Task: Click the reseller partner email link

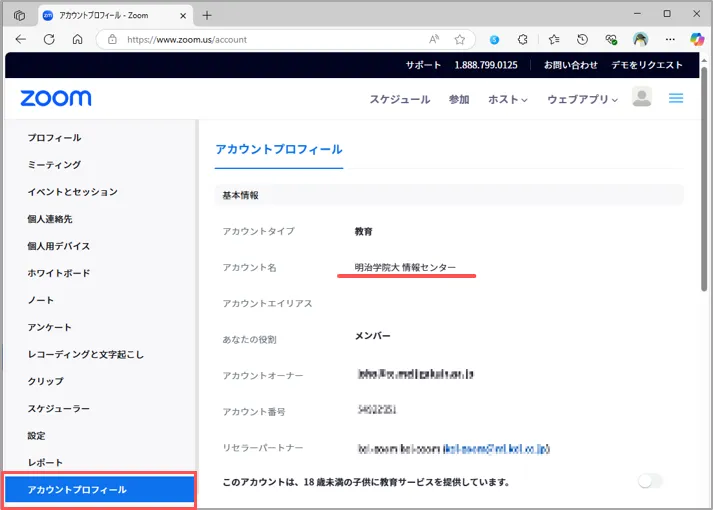Action: click(497, 449)
